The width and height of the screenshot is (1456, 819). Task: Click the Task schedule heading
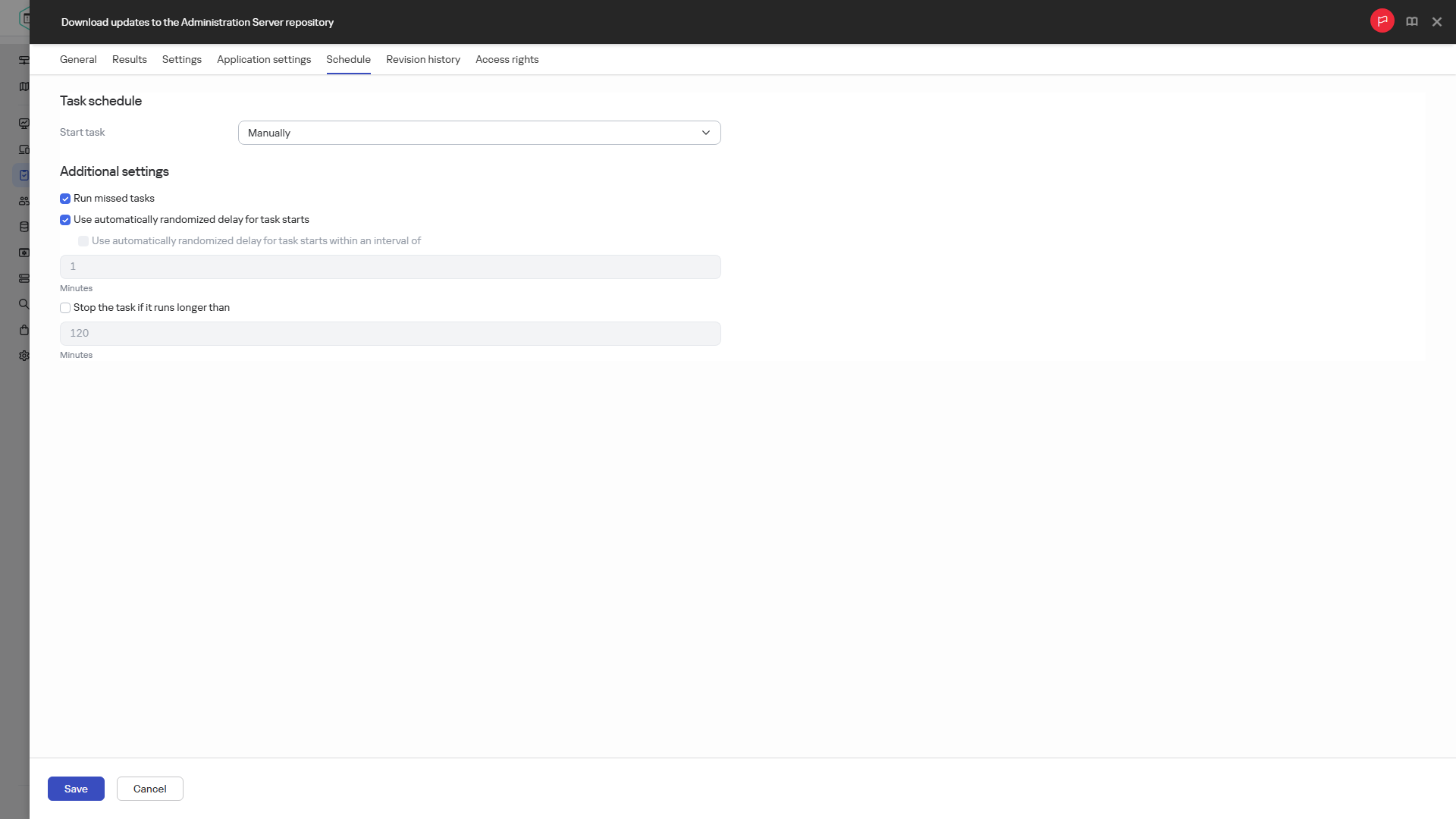pyautogui.click(x=101, y=101)
